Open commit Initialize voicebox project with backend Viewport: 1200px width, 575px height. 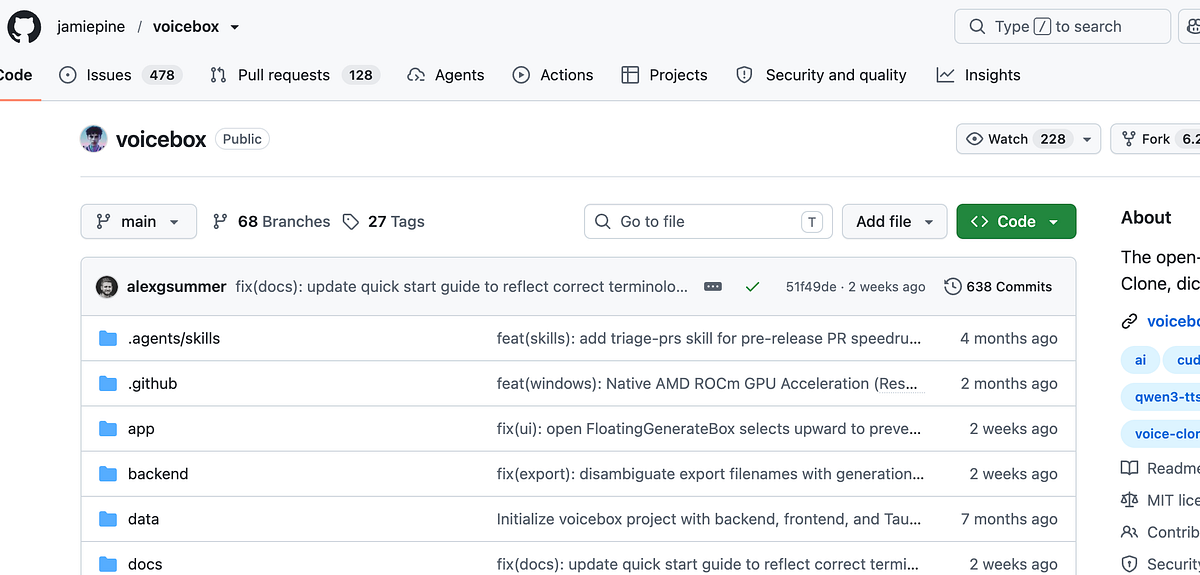(x=709, y=519)
